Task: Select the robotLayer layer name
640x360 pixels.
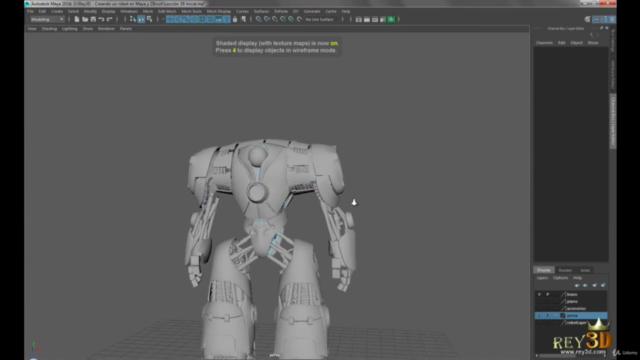Action: (577, 322)
